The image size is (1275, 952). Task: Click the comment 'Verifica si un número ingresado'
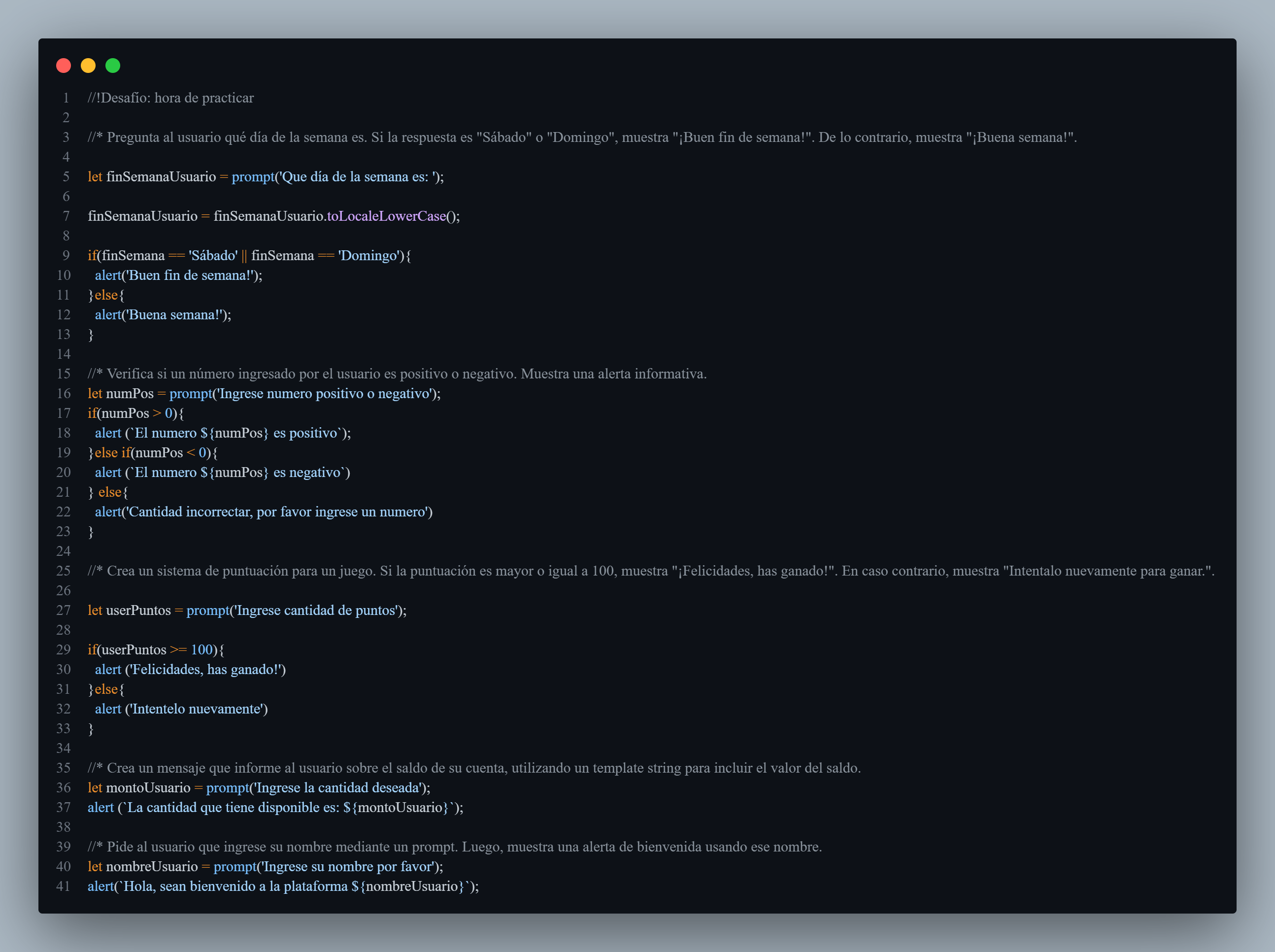pos(397,374)
